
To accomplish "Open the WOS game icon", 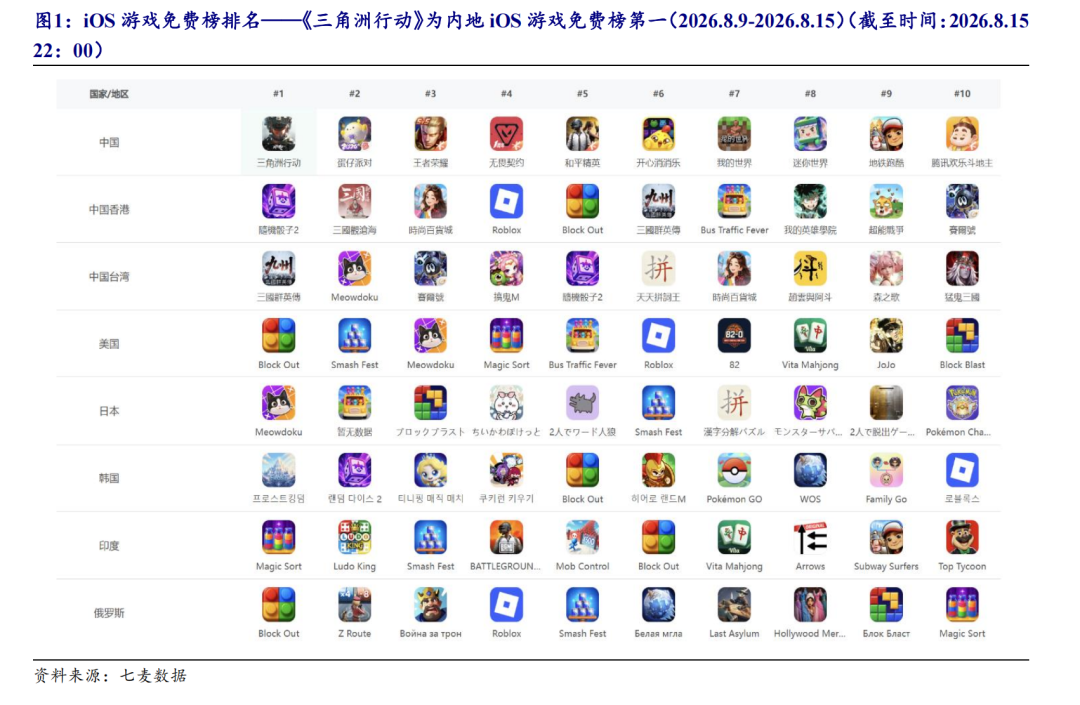I will click(810, 470).
